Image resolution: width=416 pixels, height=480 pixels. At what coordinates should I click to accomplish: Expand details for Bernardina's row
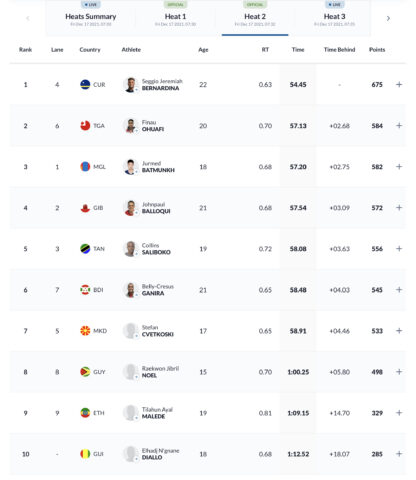click(x=399, y=84)
